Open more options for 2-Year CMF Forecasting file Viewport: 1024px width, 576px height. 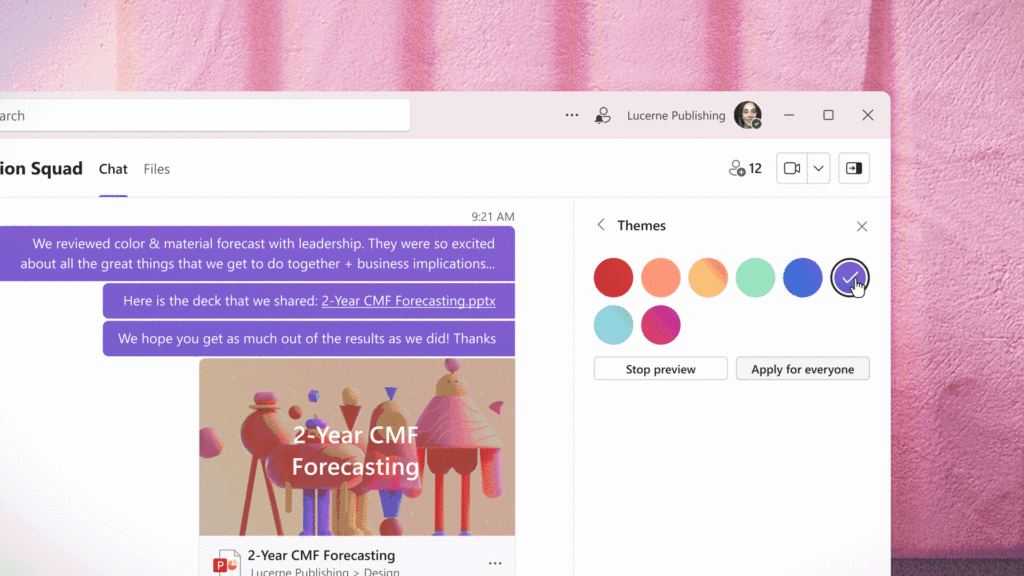click(494, 562)
